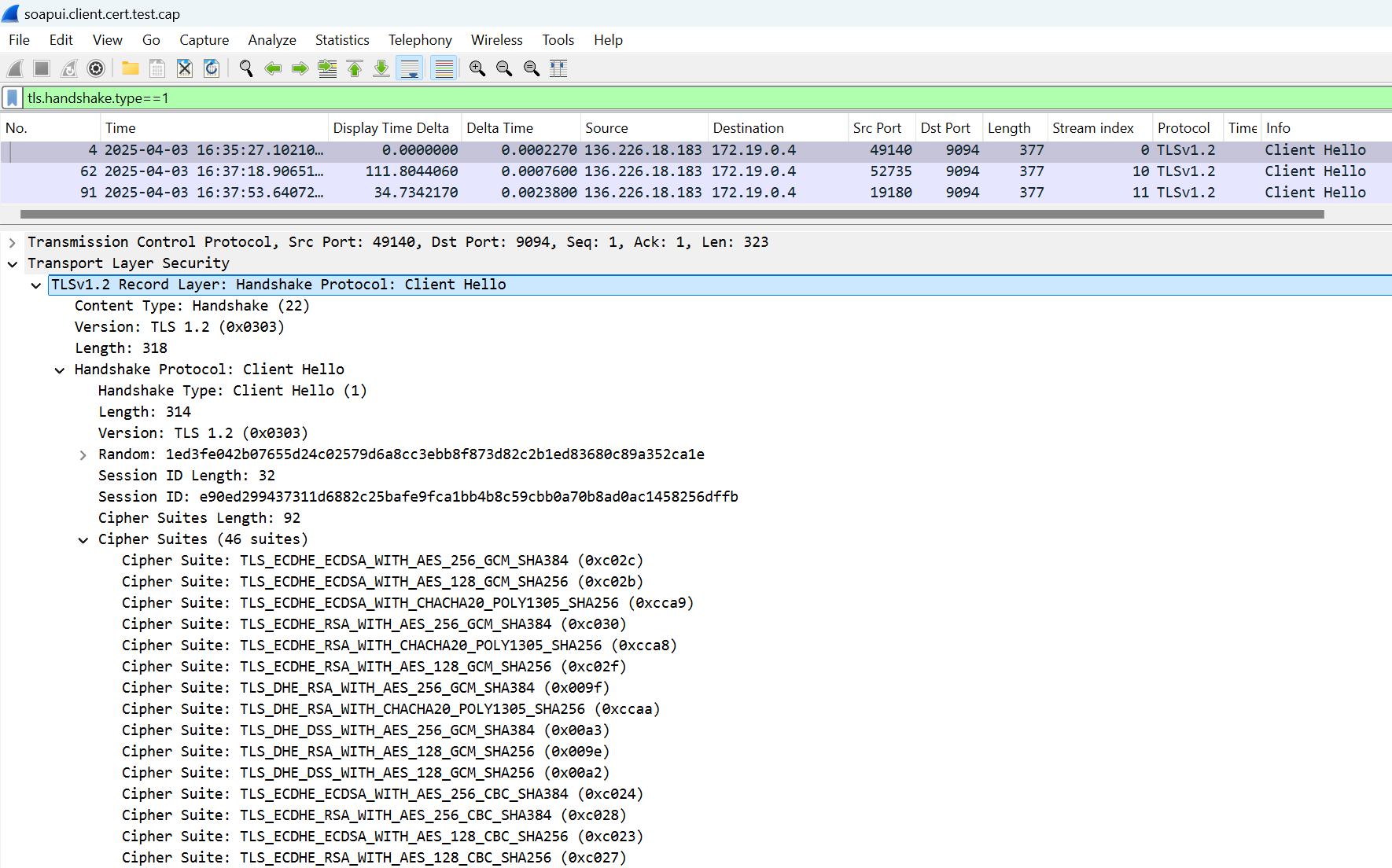This screenshot has width=1392, height=868.
Task: Open the Statistics menu
Action: [342, 40]
